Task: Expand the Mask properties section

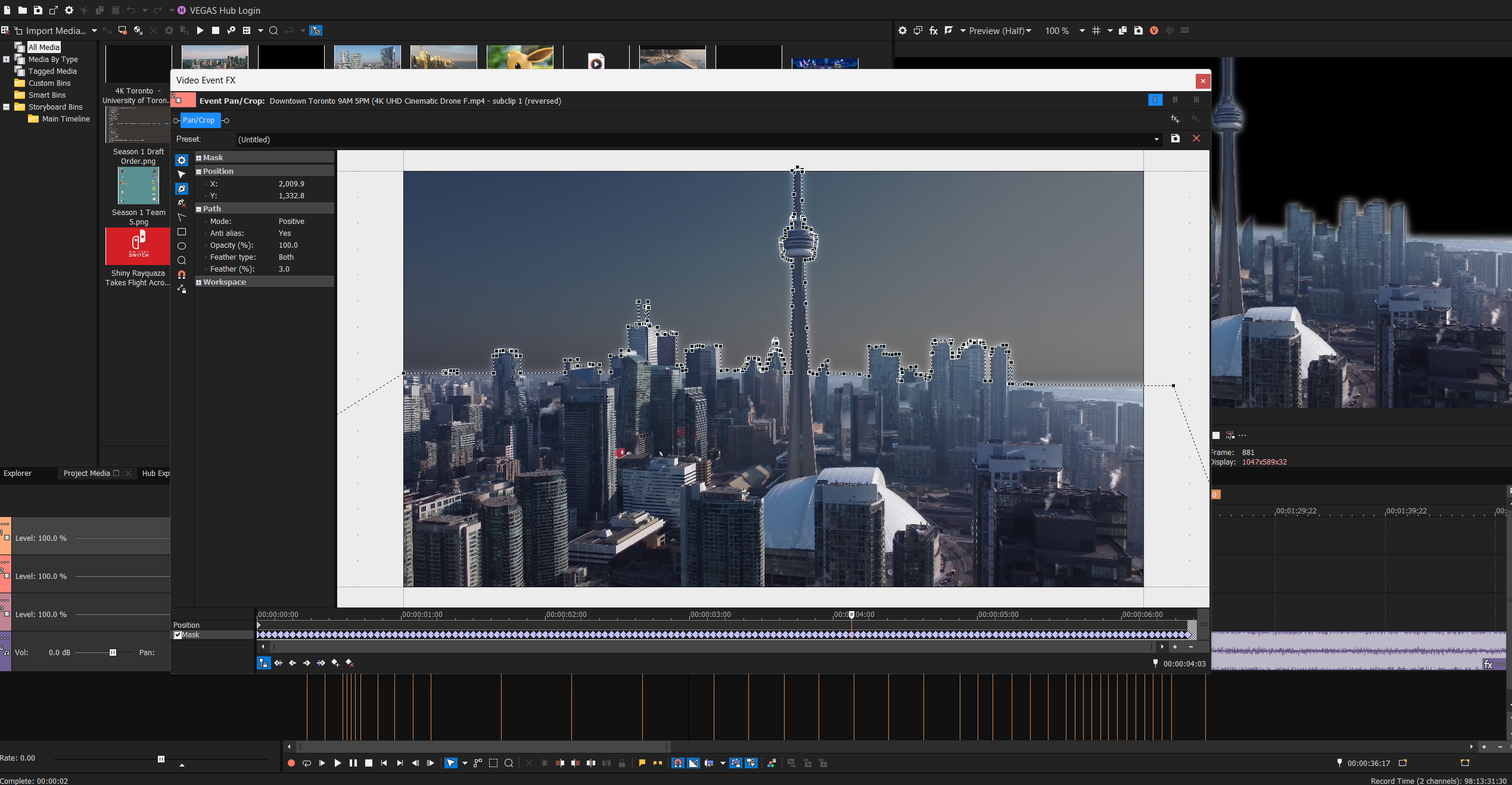Action: (199, 158)
